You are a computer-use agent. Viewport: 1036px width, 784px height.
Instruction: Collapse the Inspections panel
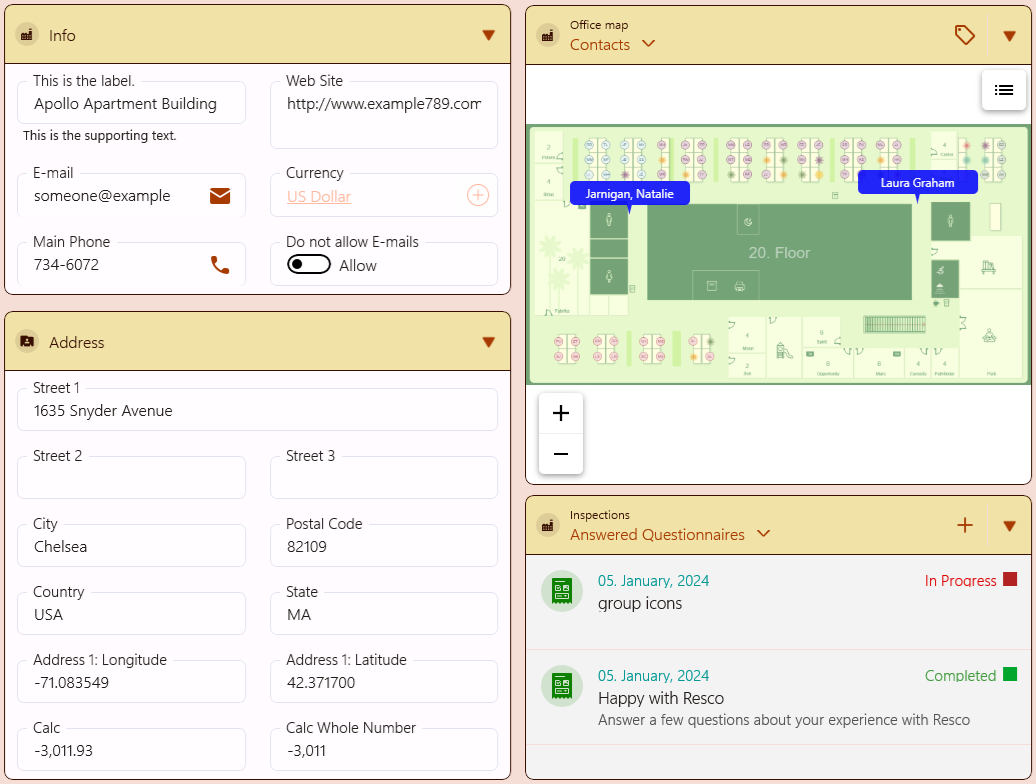tap(1009, 526)
